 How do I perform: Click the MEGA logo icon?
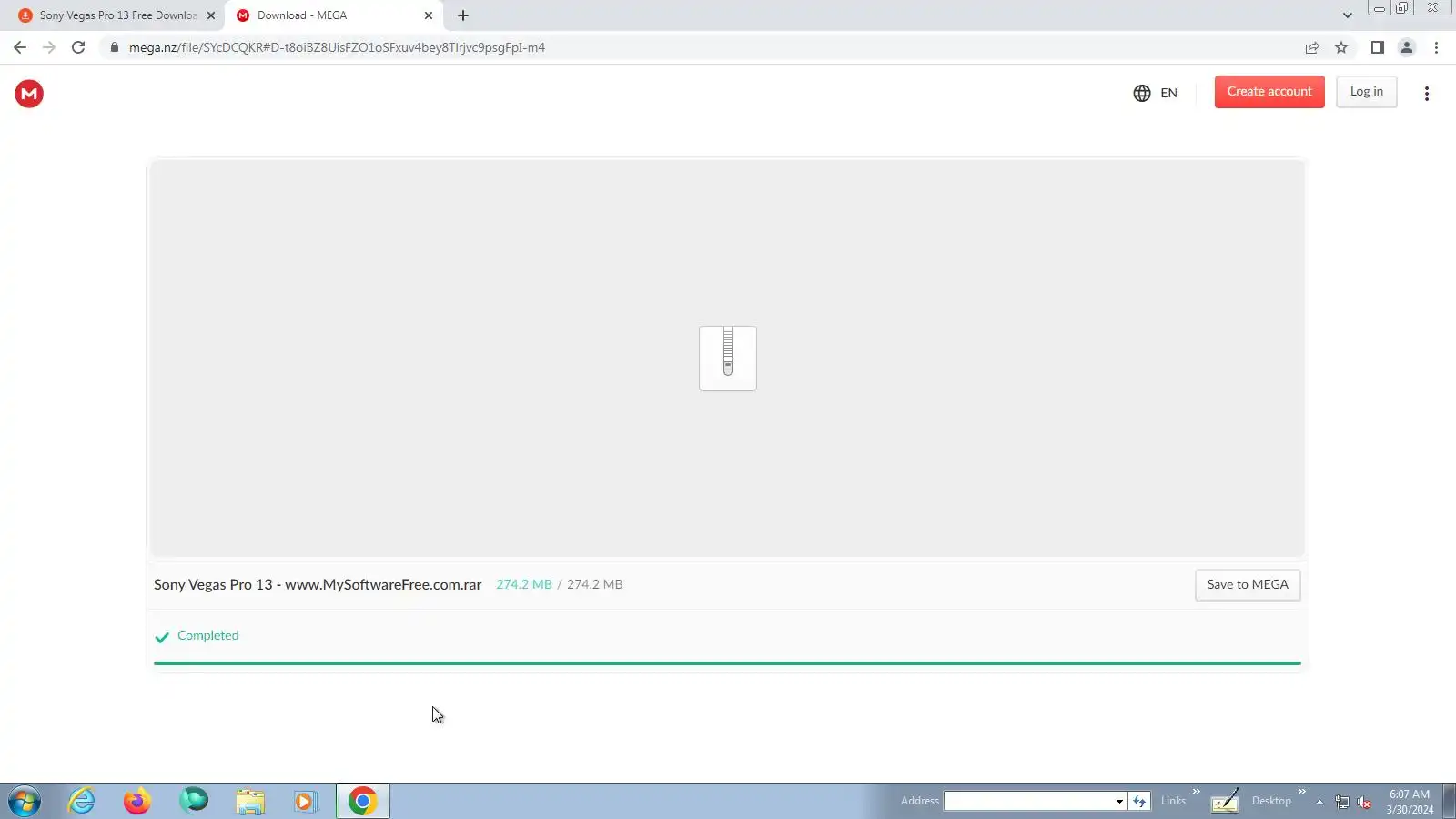[29, 93]
